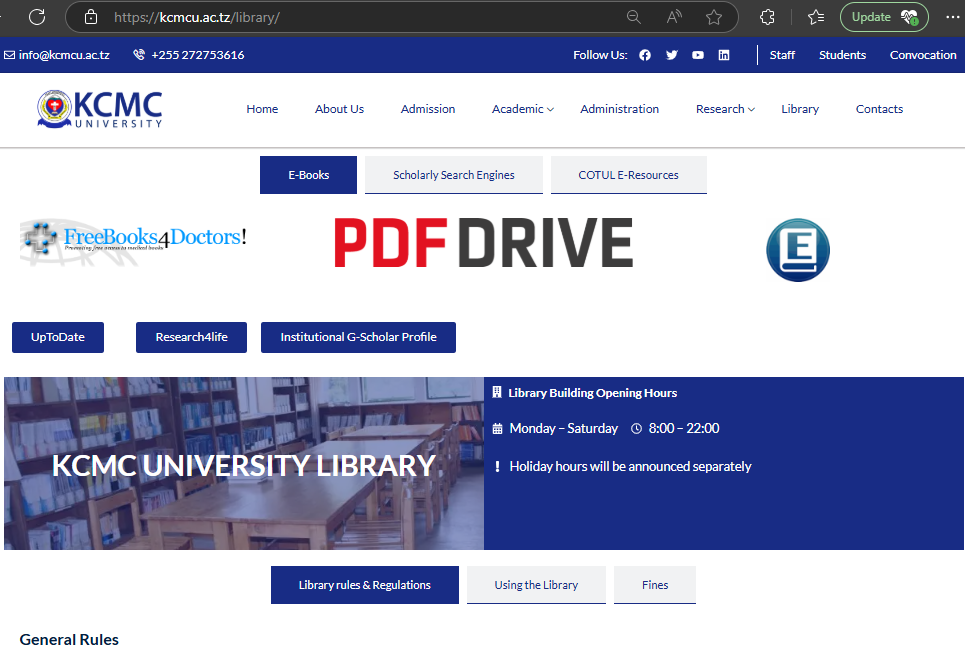
Task: Click the Institutional G-Scholar Profile button
Action: click(x=358, y=337)
